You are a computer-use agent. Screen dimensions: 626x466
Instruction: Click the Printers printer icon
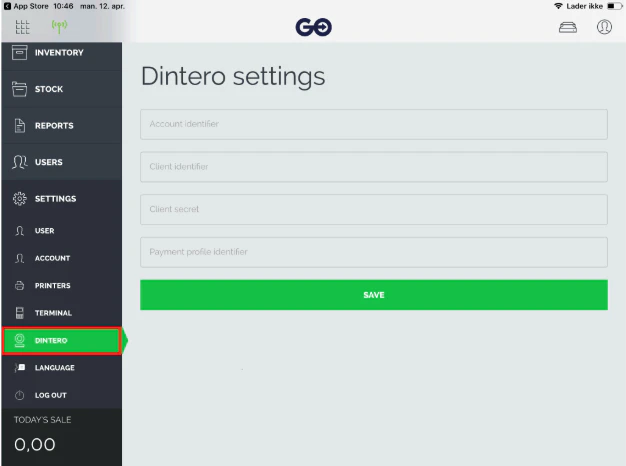point(20,286)
